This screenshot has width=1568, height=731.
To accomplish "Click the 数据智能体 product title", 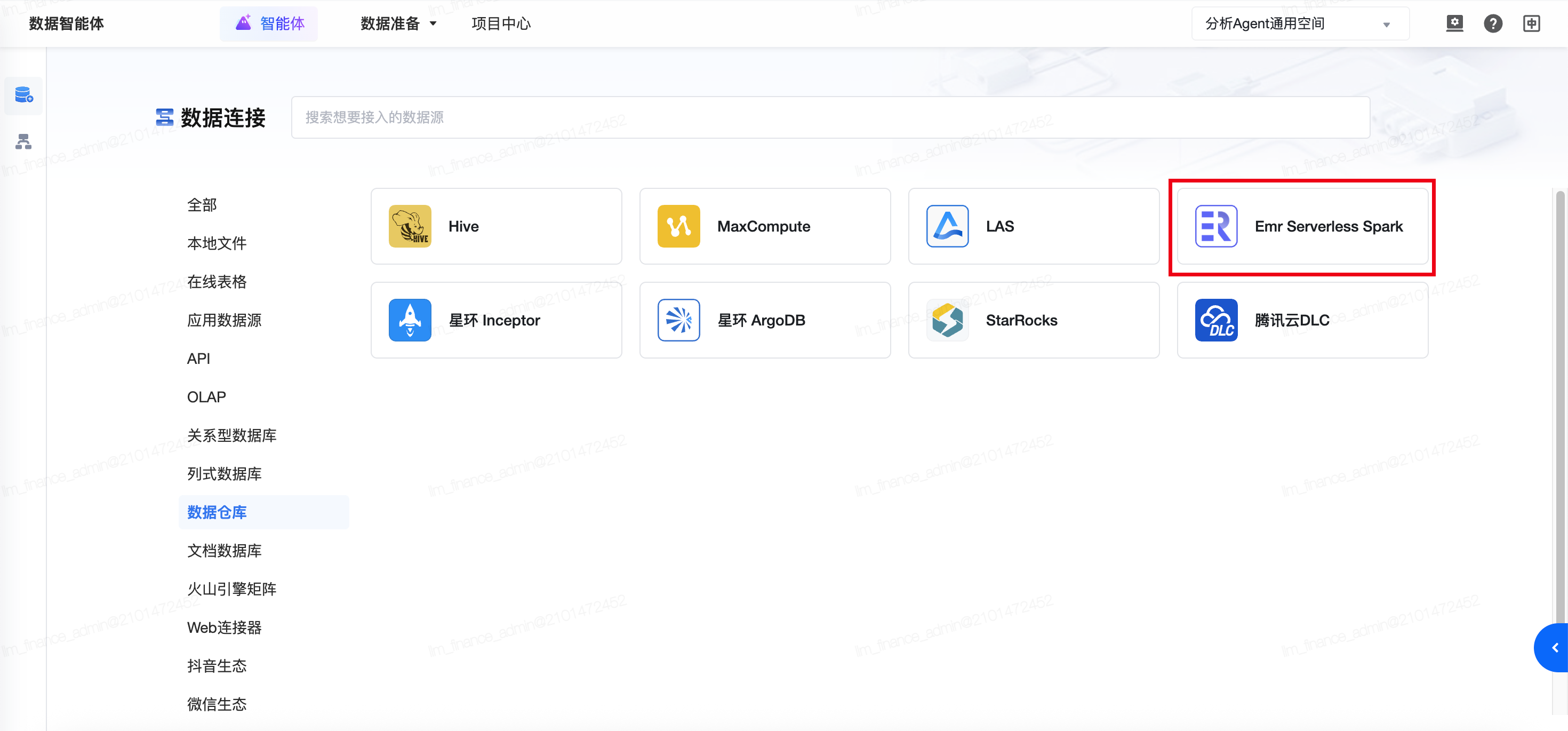I will click(66, 24).
